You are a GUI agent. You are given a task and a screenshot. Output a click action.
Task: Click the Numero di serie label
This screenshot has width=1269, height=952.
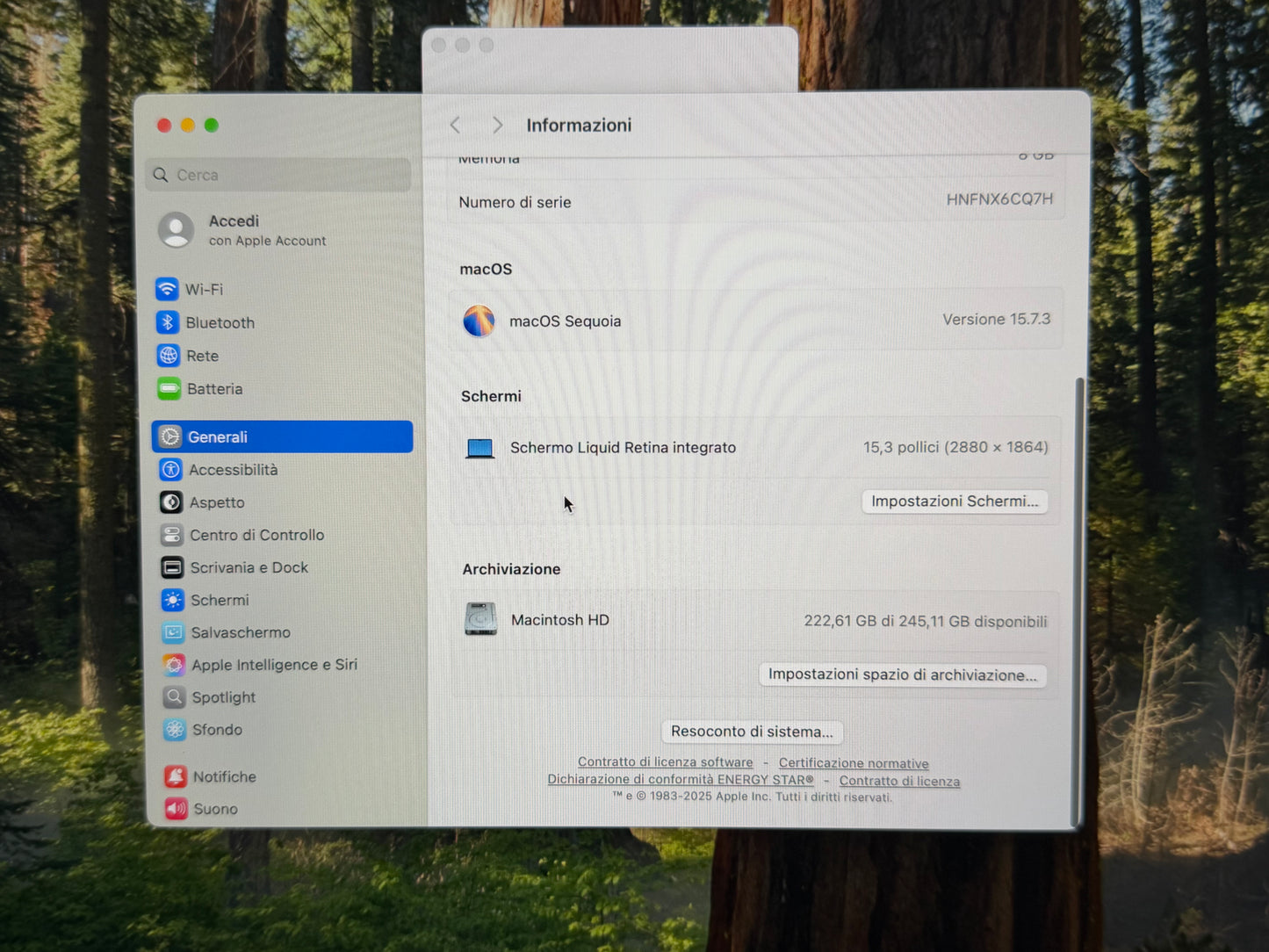pos(515,202)
